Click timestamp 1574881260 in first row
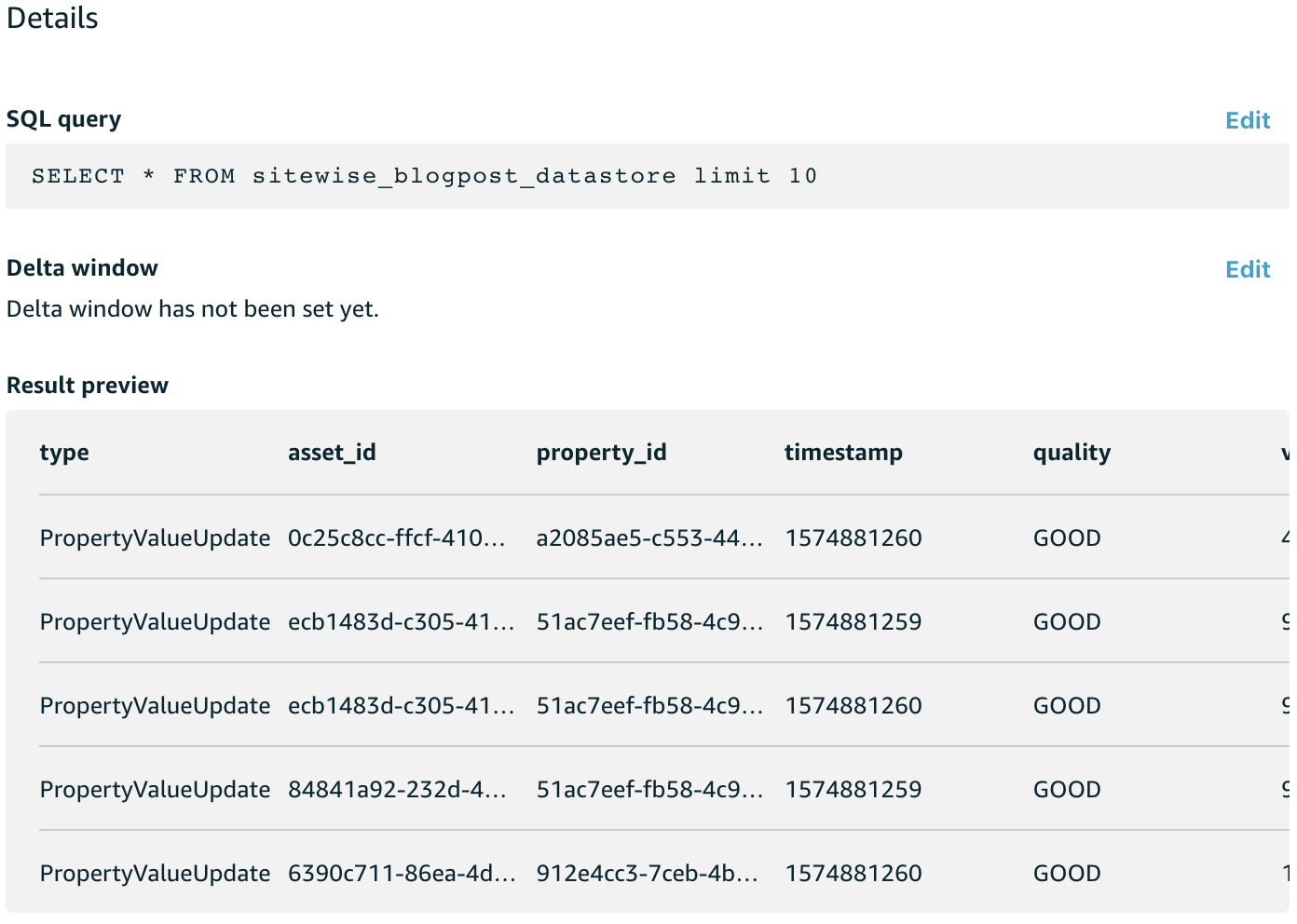The image size is (1297, 924). click(x=853, y=538)
